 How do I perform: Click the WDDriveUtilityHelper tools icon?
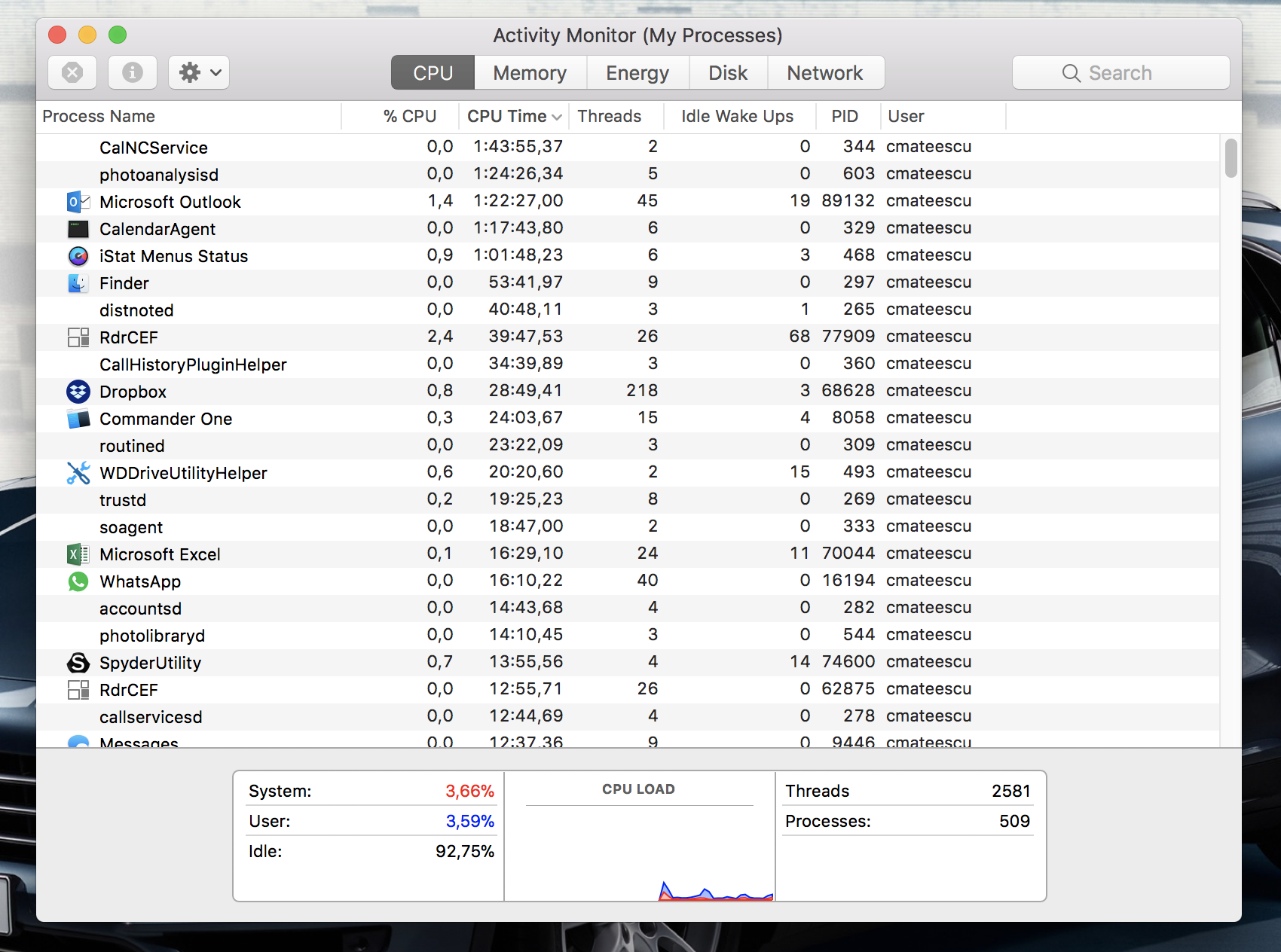point(78,473)
